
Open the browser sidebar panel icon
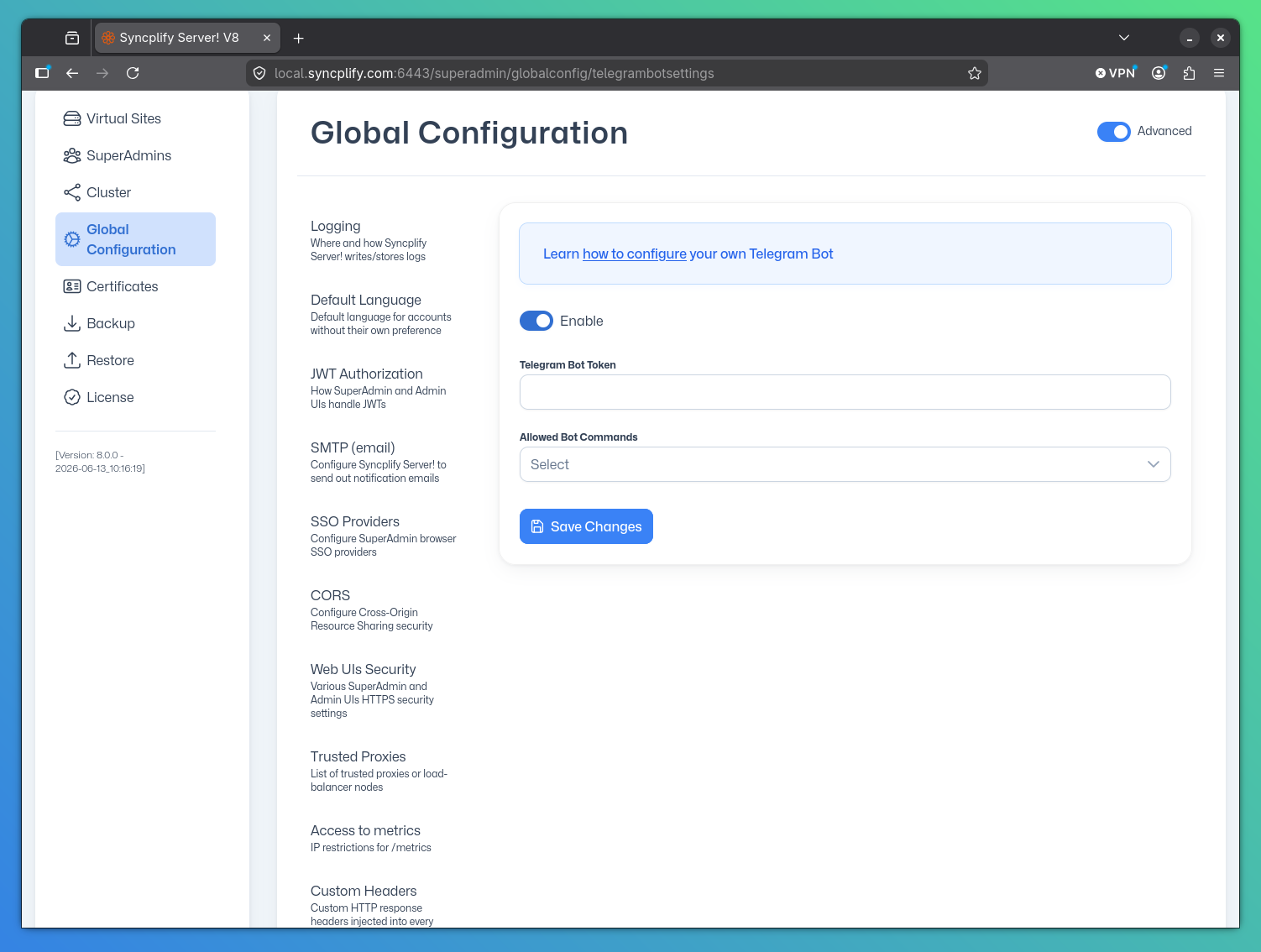42,73
